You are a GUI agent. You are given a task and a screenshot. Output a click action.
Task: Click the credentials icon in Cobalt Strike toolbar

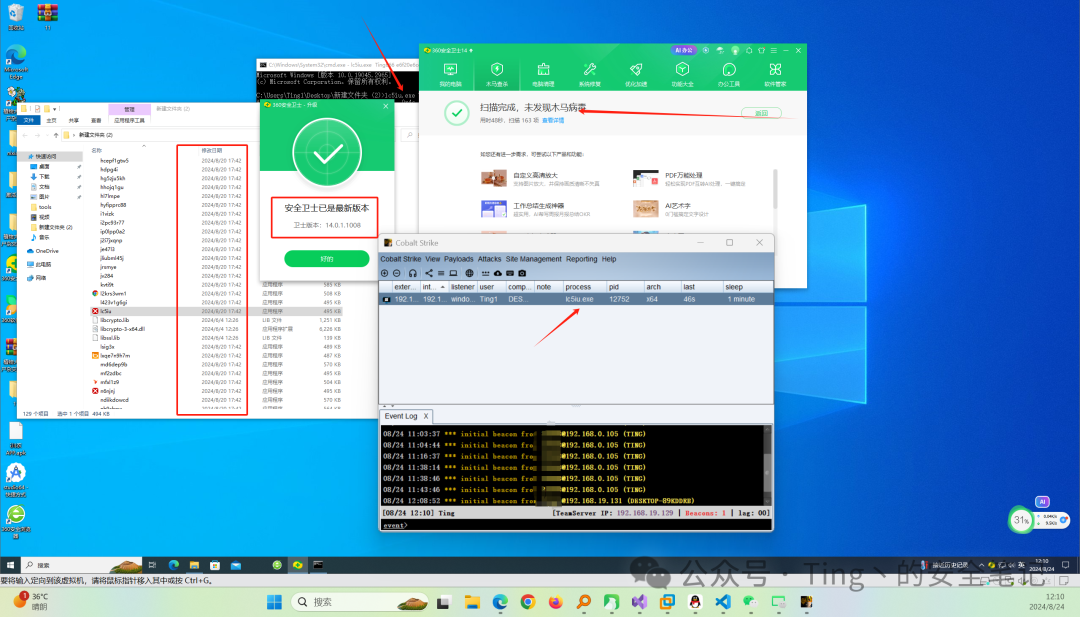click(486, 273)
